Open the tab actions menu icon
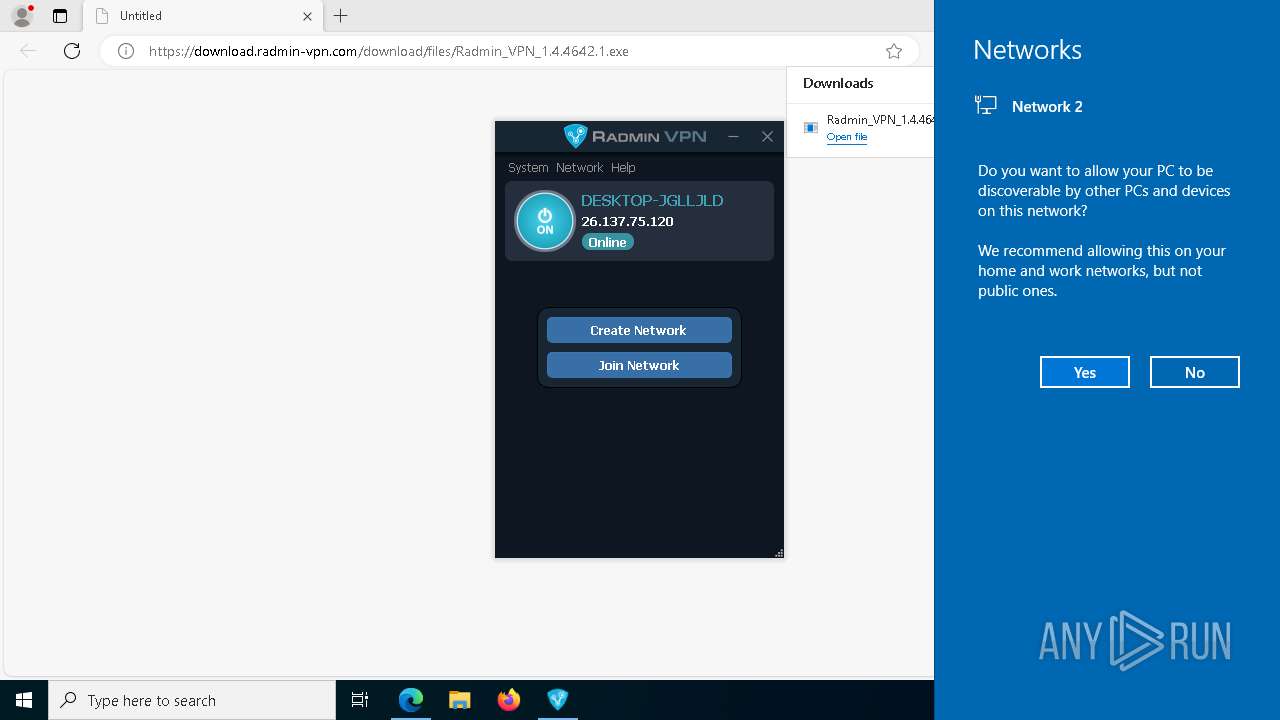 click(60, 16)
